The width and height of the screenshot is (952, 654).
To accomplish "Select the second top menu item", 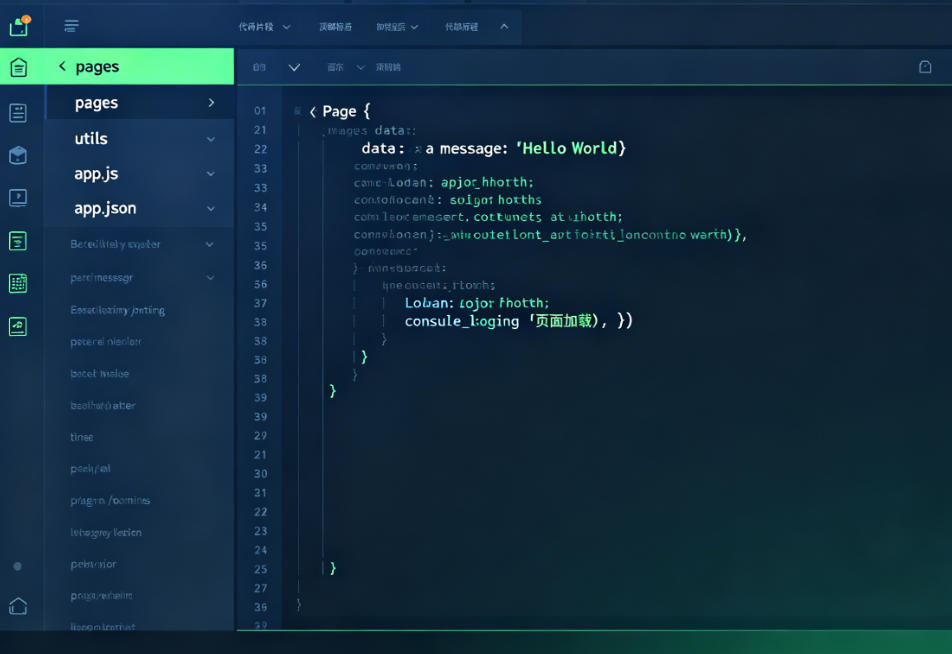I will (x=336, y=27).
